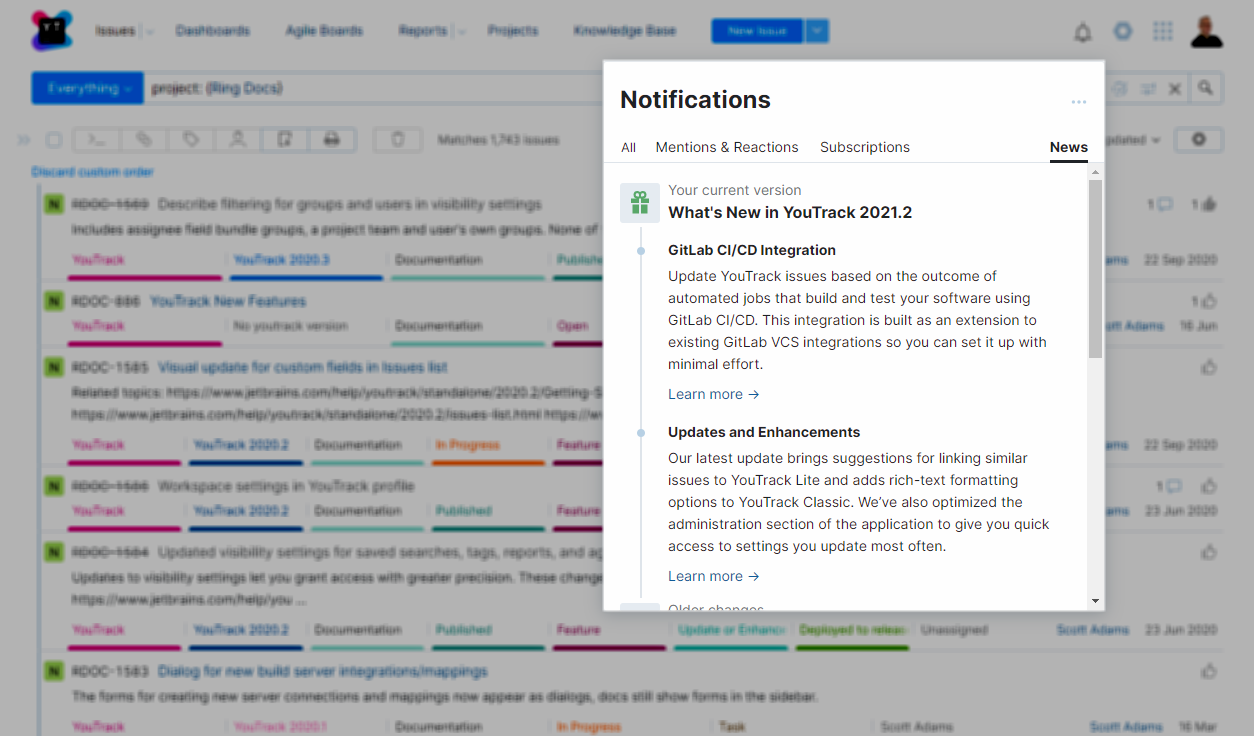Click the delete trash icon in toolbar
The height and width of the screenshot is (736, 1254).
tap(397, 140)
